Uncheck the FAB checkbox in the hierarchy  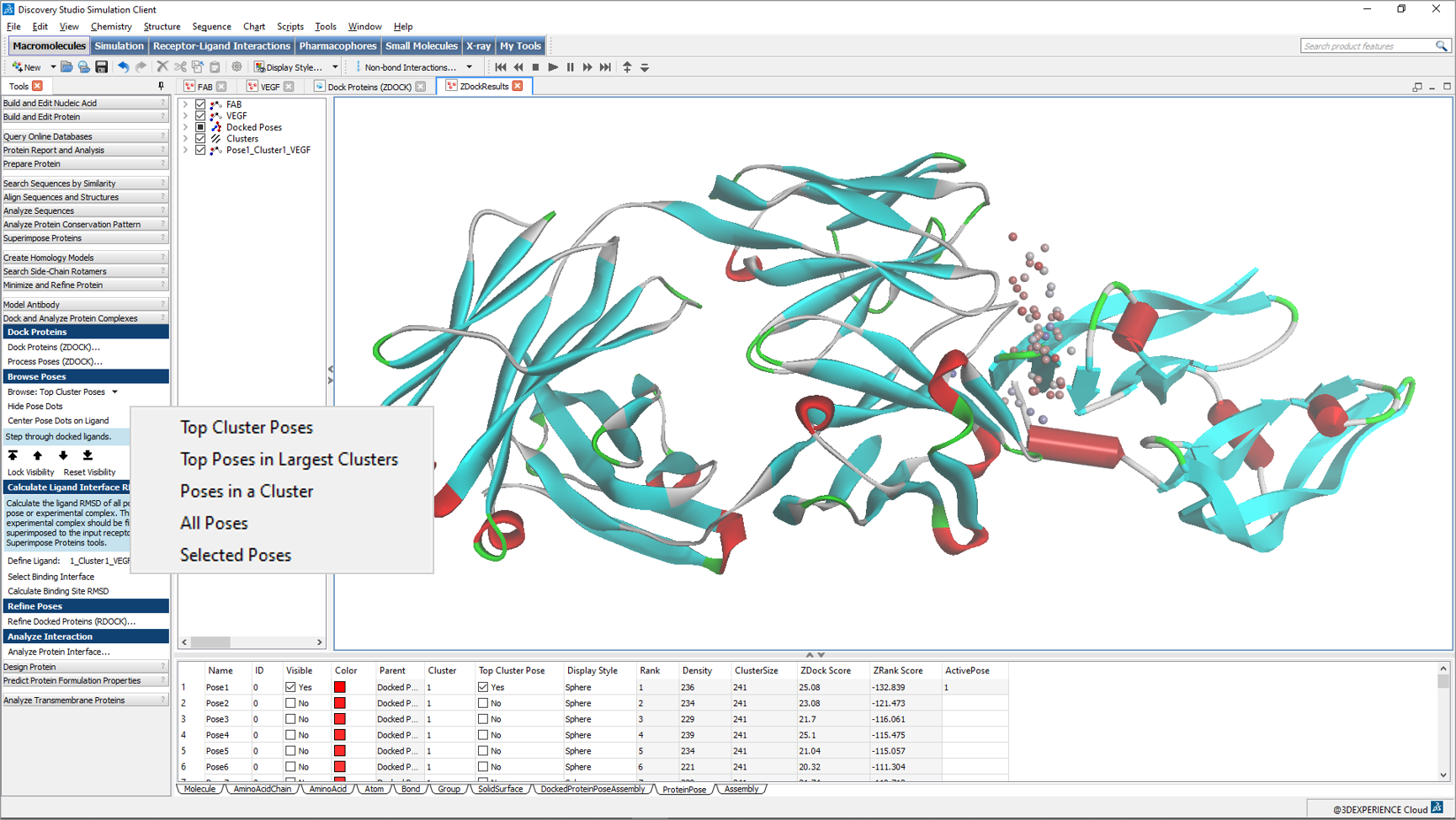point(200,104)
